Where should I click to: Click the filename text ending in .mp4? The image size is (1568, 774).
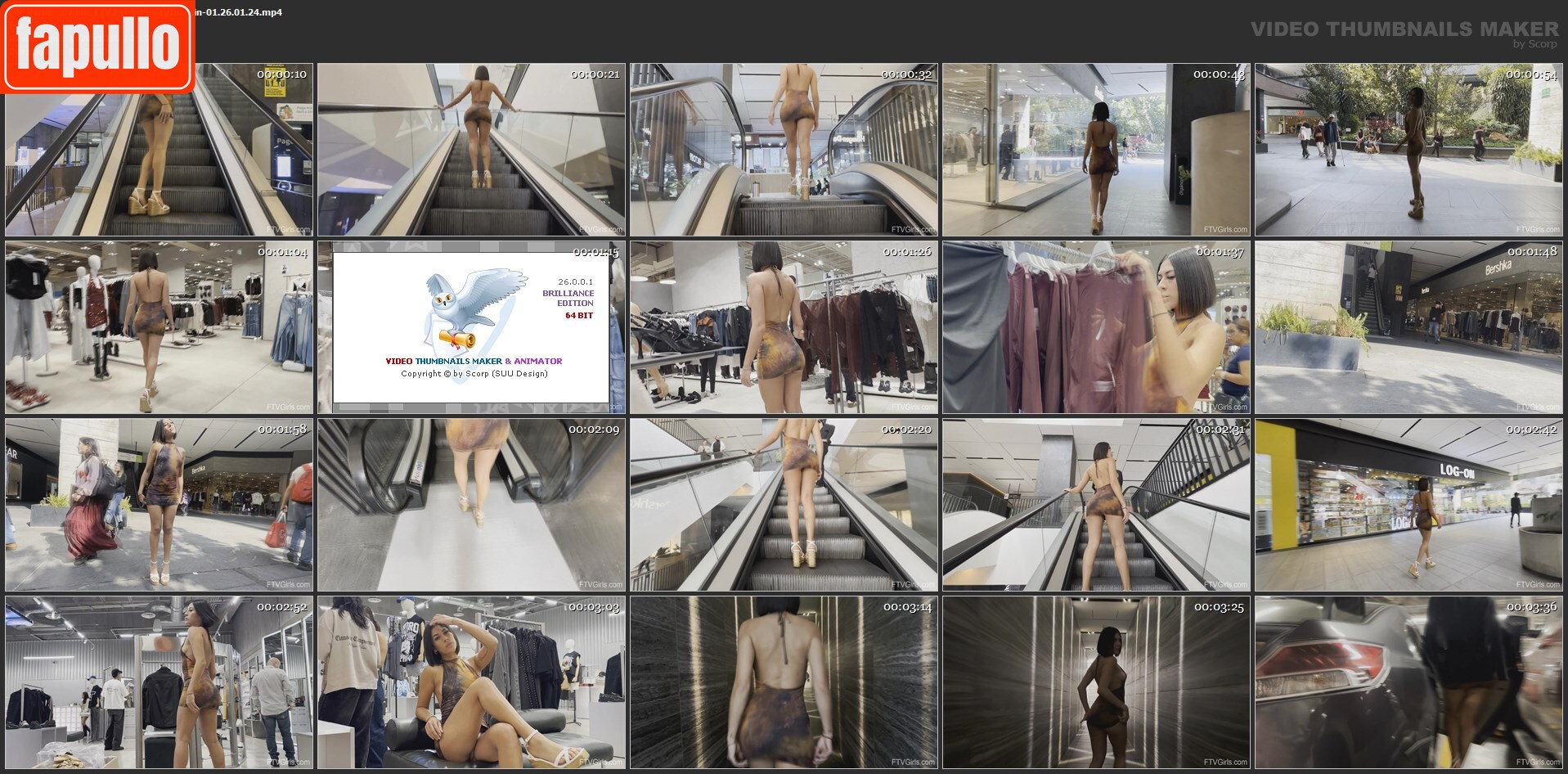coord(239,12)
